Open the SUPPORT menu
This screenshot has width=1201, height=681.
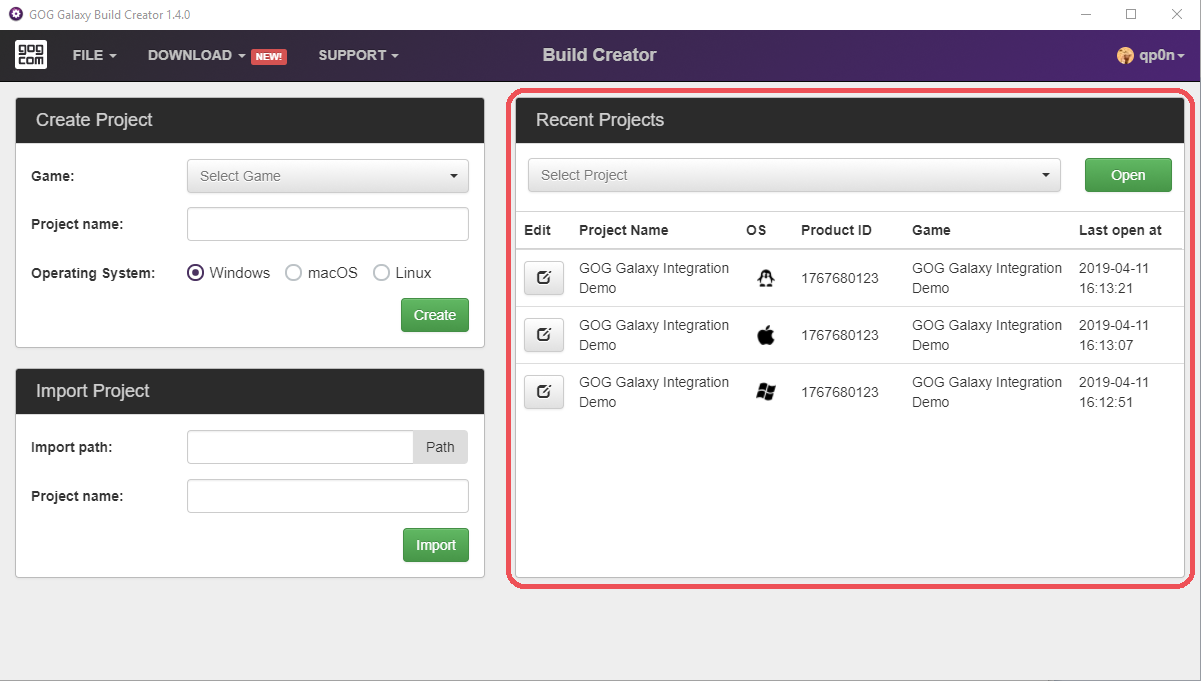(x=359, y=56)
